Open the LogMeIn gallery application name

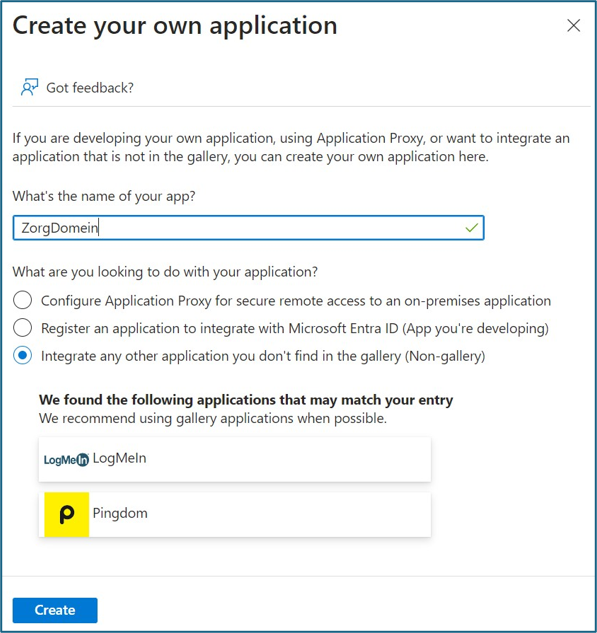pyautogui.click(x=119, y=458)
